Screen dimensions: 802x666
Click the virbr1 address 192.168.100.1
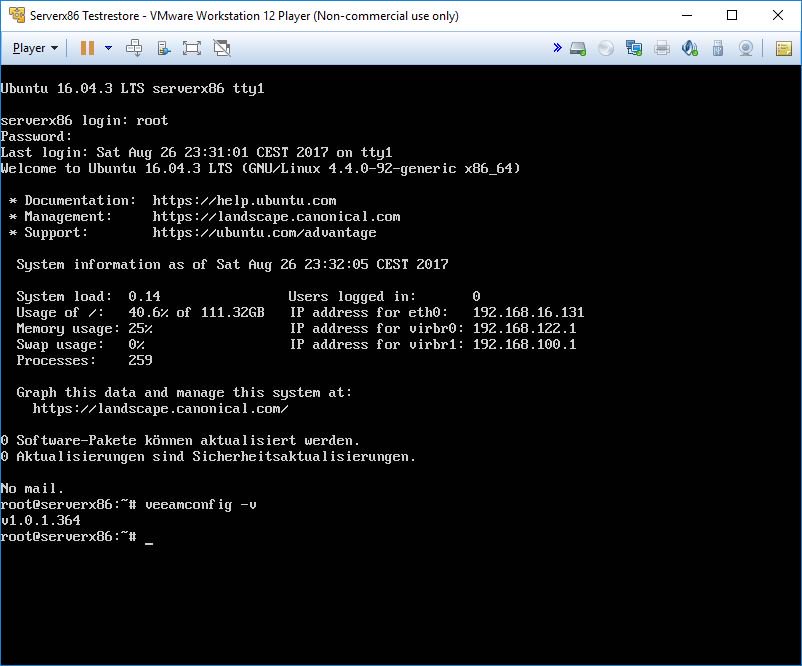524,344
